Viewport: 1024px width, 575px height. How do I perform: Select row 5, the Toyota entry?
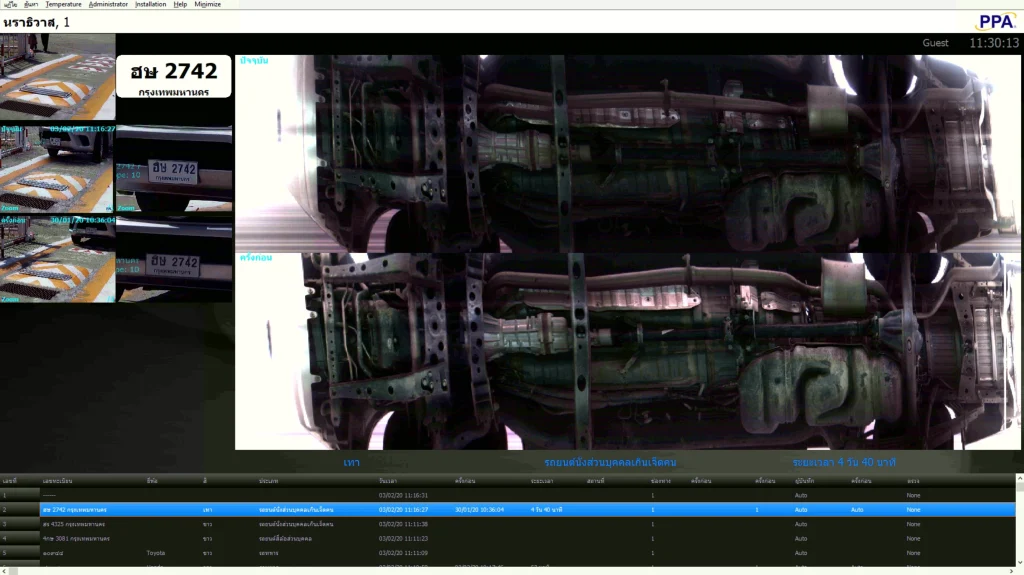coord(500,552)
